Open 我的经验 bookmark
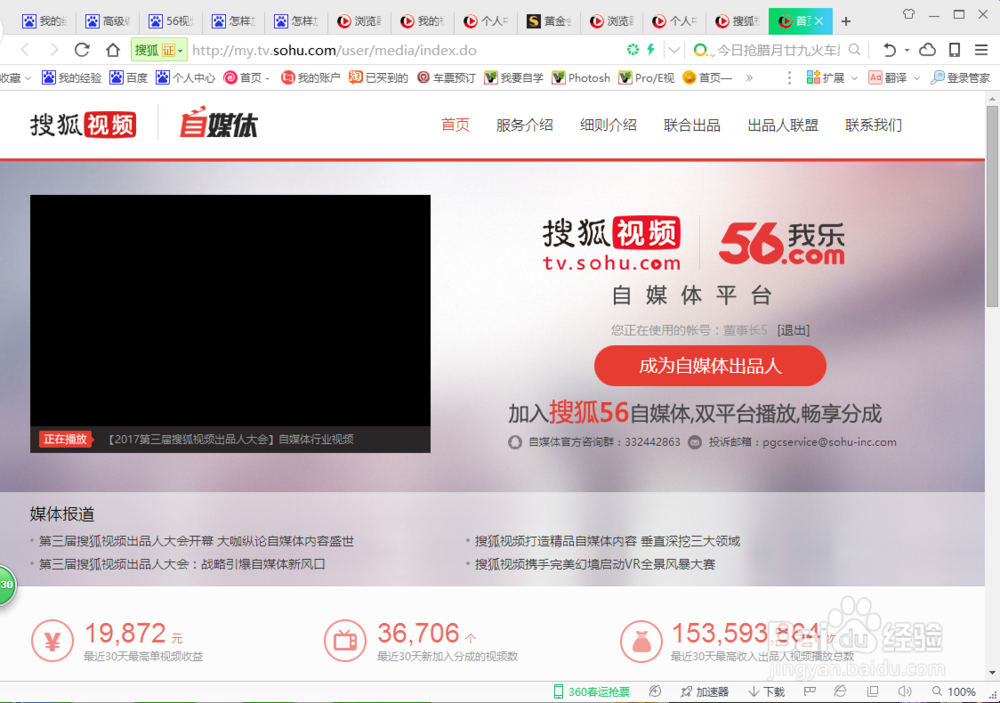The width and height of the screenshot is (1000, 703). pyautogui.click(x=71, y=78)
